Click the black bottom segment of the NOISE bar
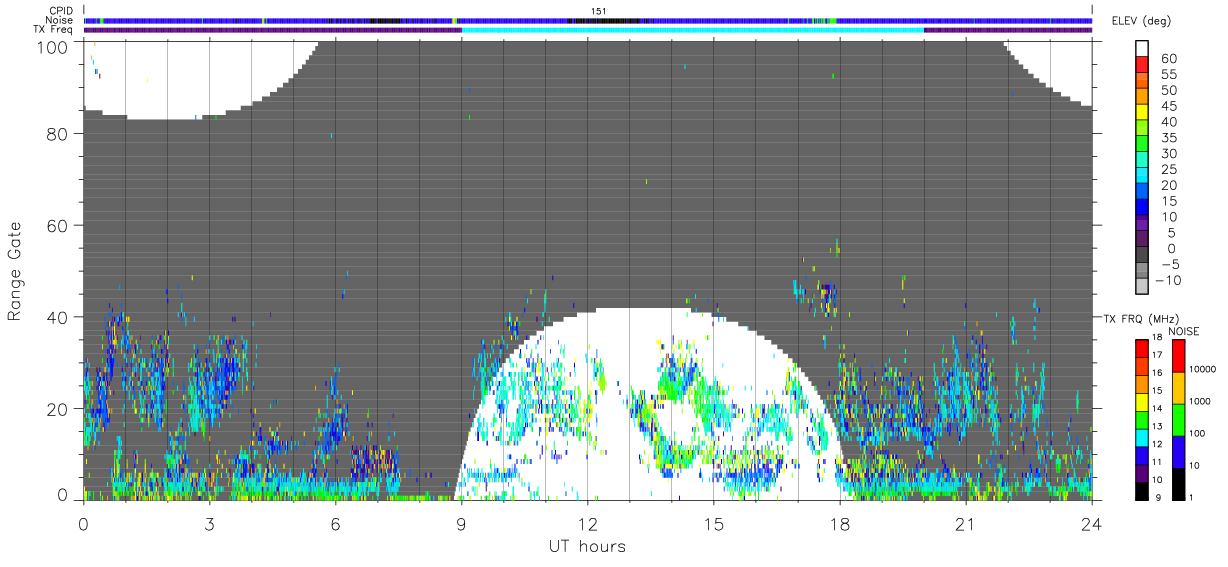This screenshot has width=1228, height=567. 1177,484
